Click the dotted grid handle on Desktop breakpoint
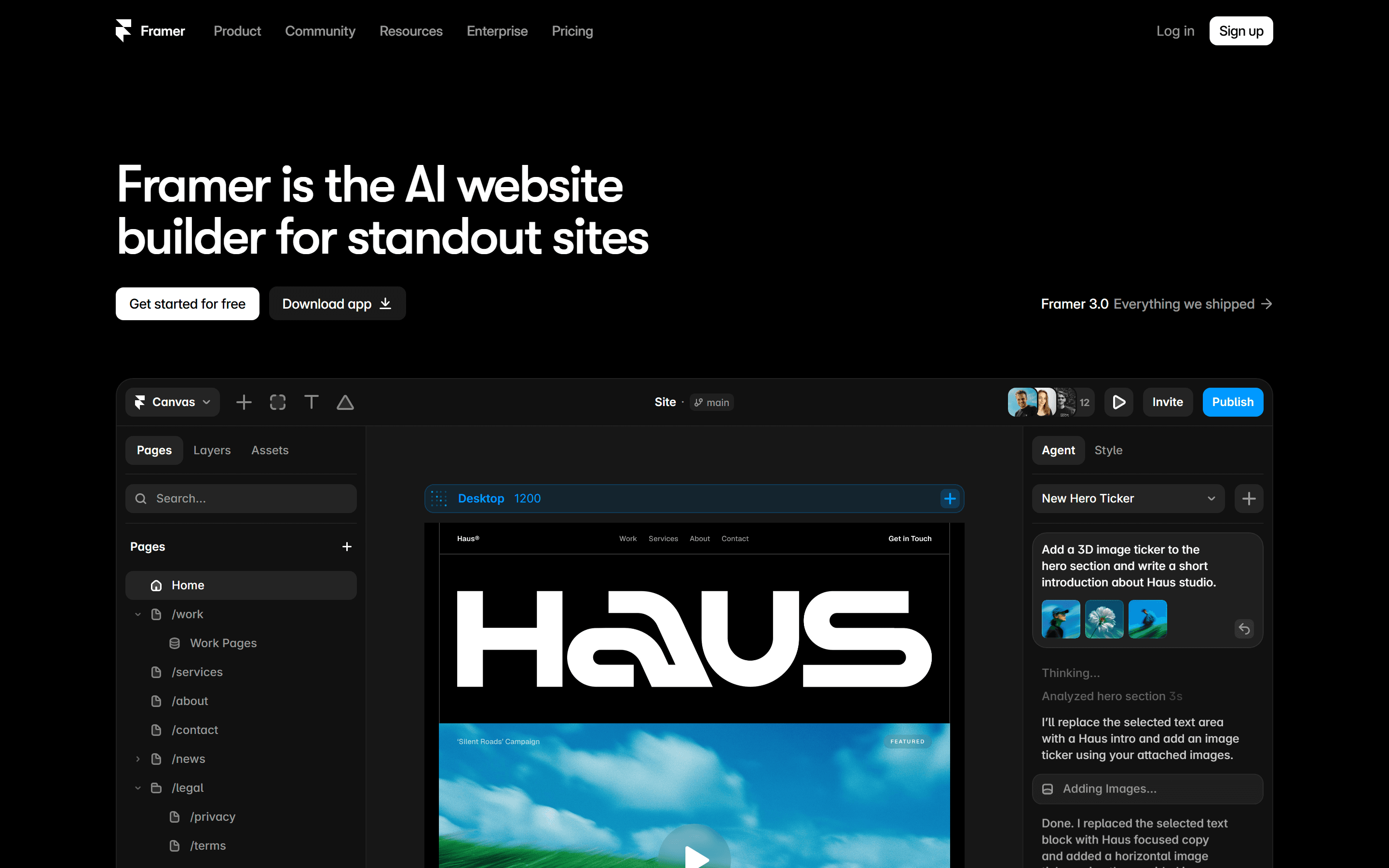This screenshot has width=1389, height=868. pyautogui.click(x=439, y=499)
